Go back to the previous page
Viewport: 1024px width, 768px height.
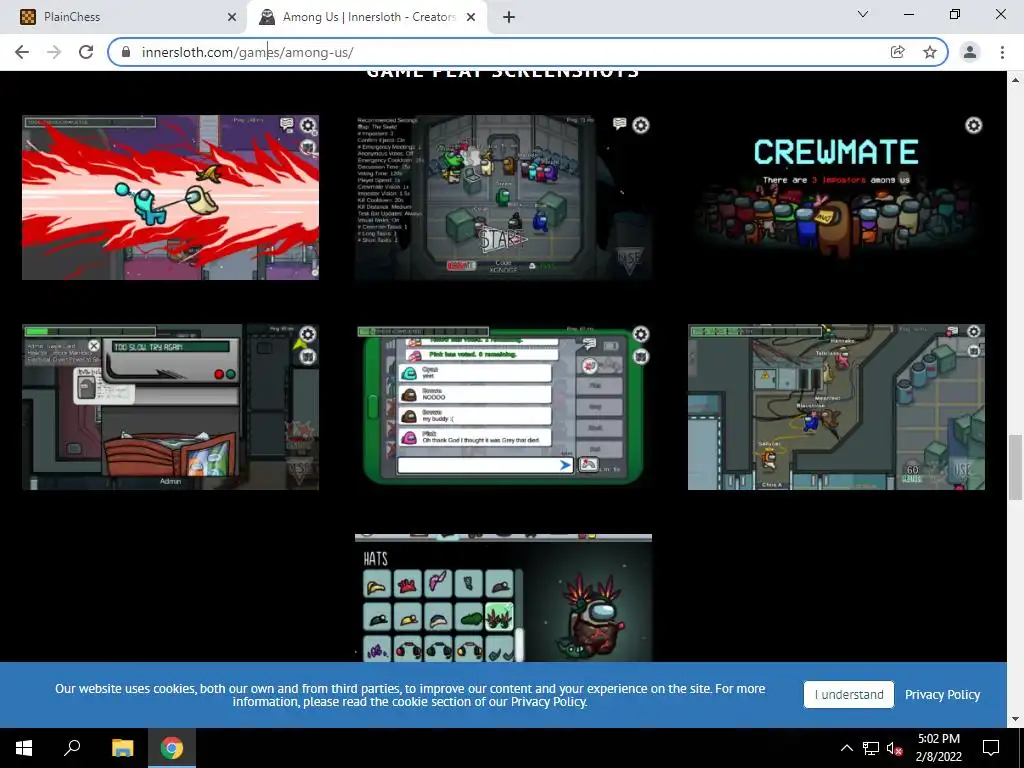22,52
